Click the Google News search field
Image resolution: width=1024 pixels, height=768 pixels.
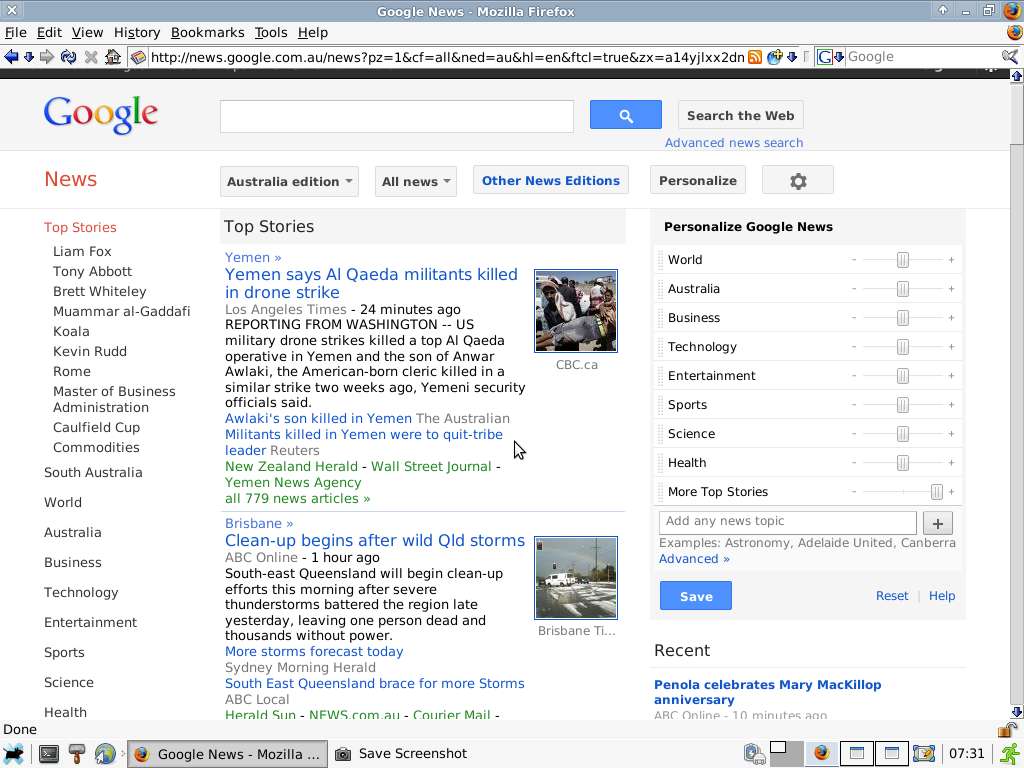(396, 116)
